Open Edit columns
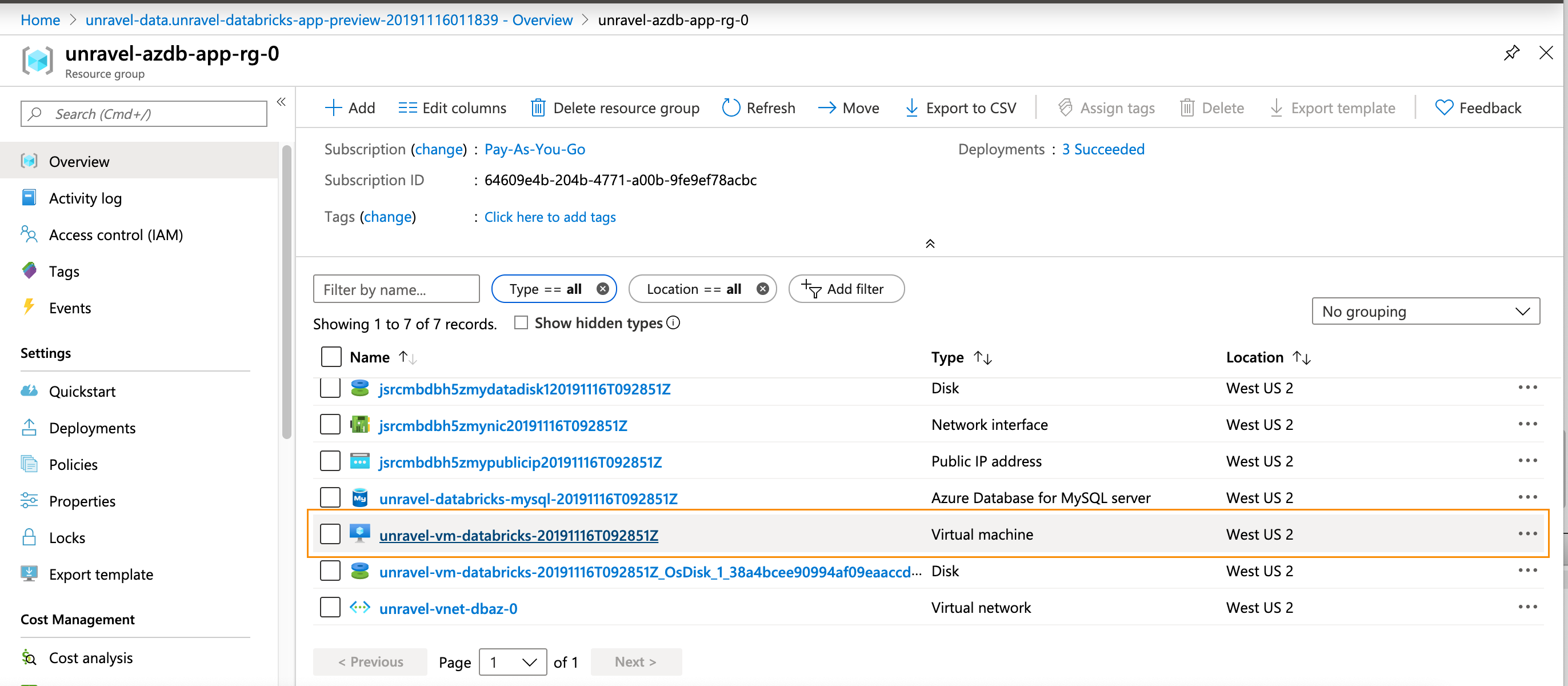Image resolution: width=1568 pixels, height=686 pixels. tap(452, 107)
